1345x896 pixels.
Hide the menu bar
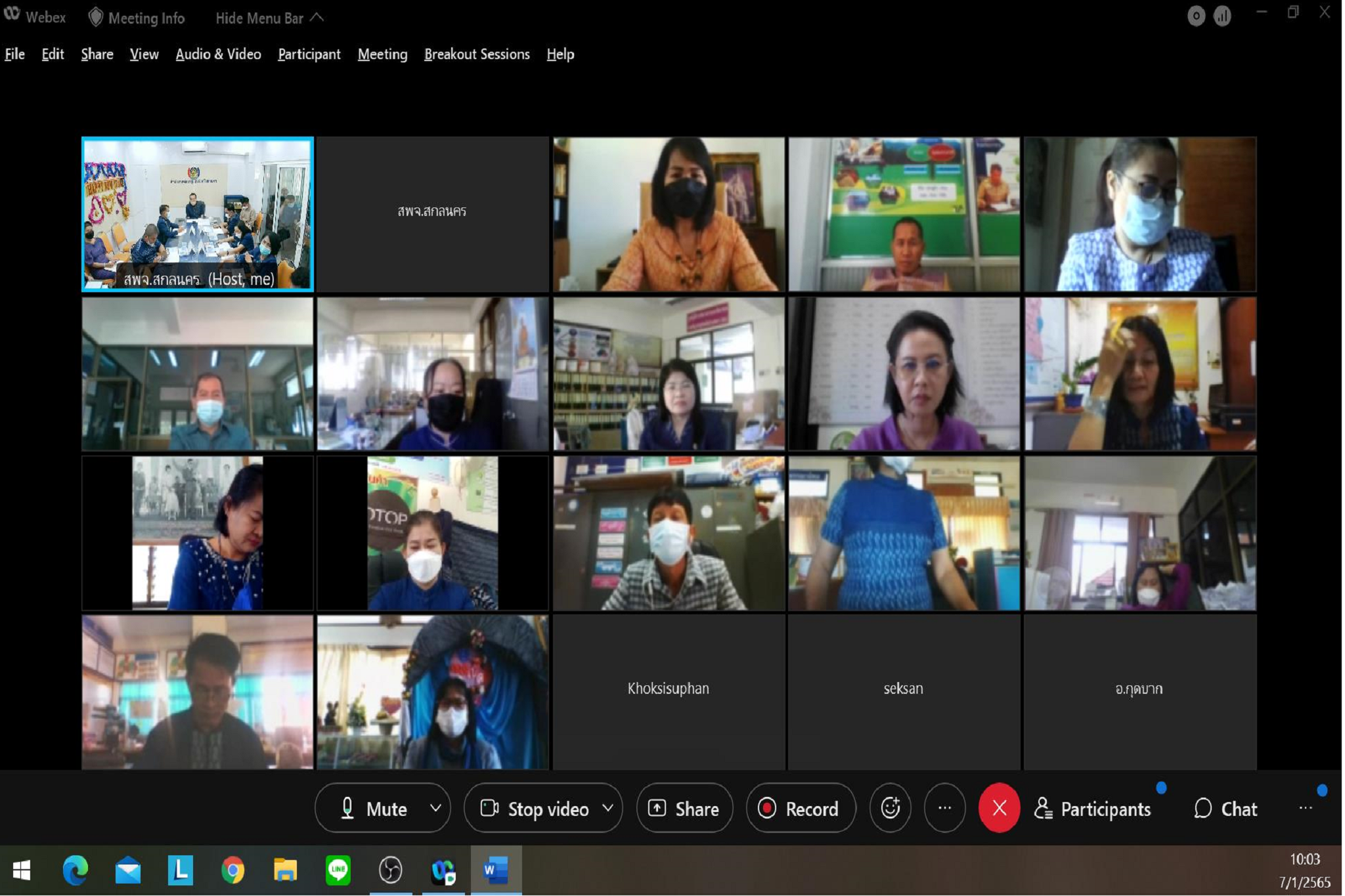point(269,18)
